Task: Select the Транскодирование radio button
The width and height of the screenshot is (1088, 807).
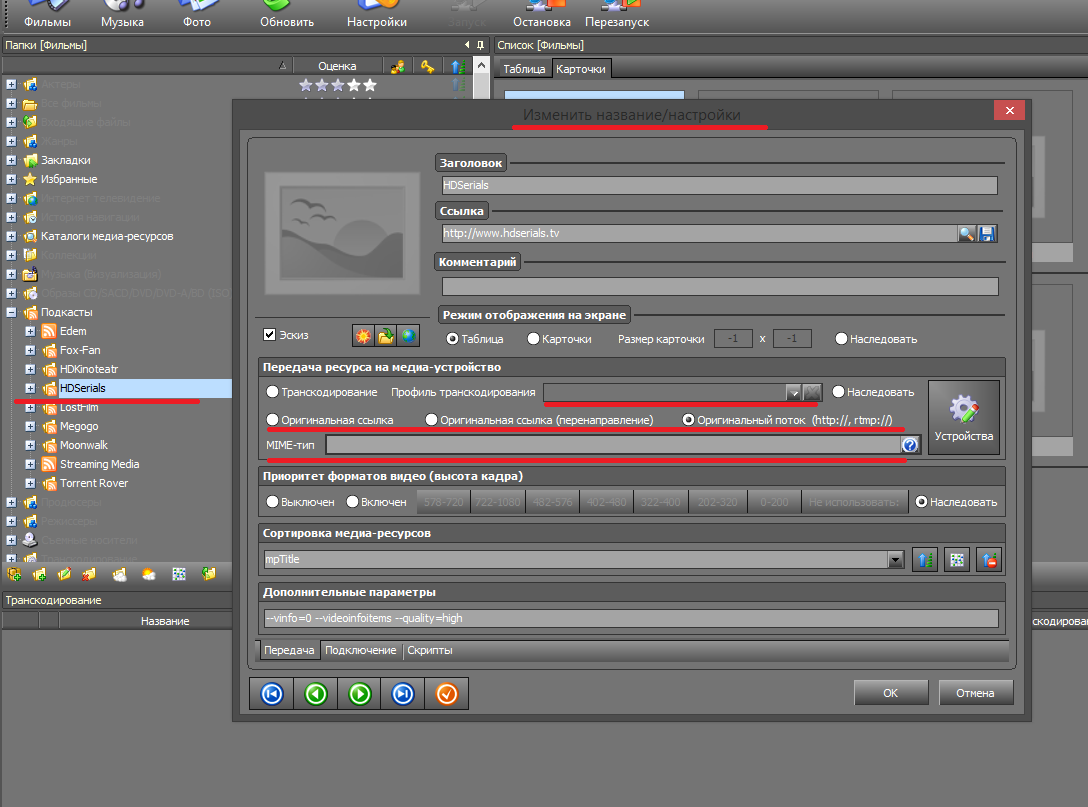Action: click(272, 392)
